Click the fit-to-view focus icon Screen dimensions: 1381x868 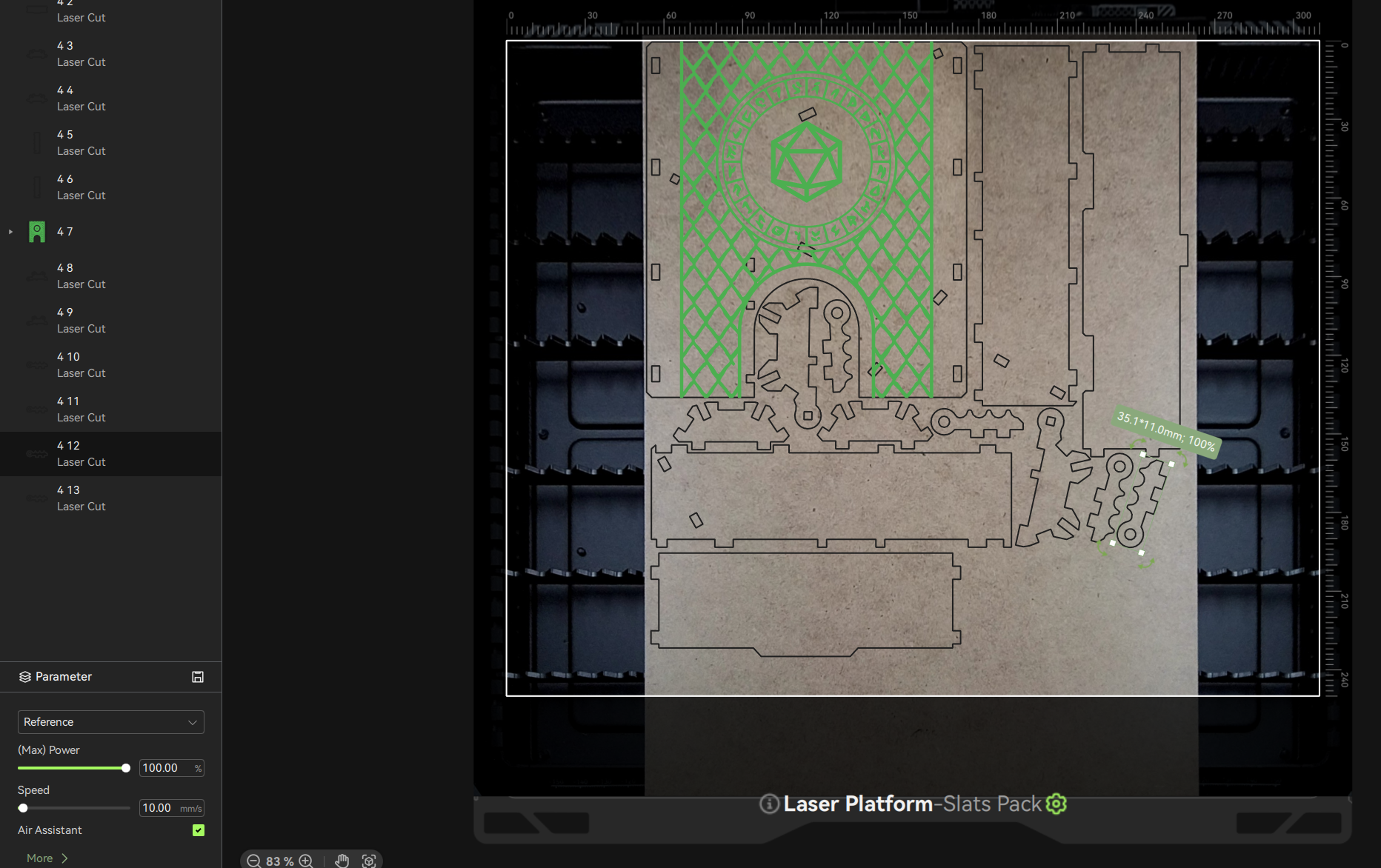pyautogui.click(x=369, y=861)
